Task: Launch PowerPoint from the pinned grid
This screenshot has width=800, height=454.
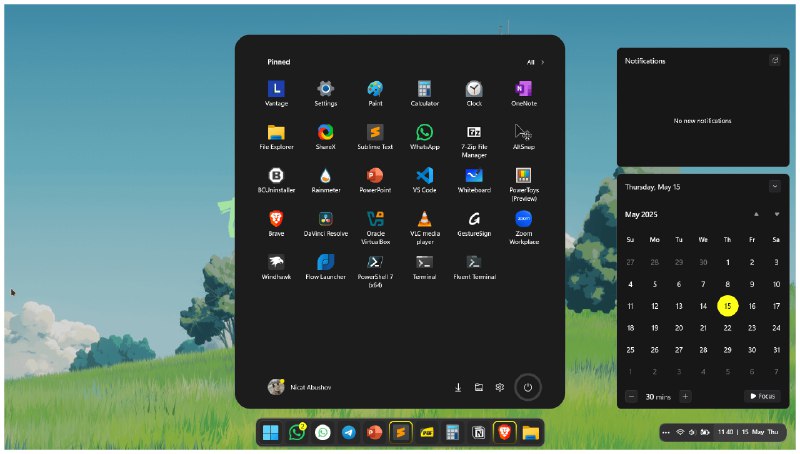Action: [375, 180]
